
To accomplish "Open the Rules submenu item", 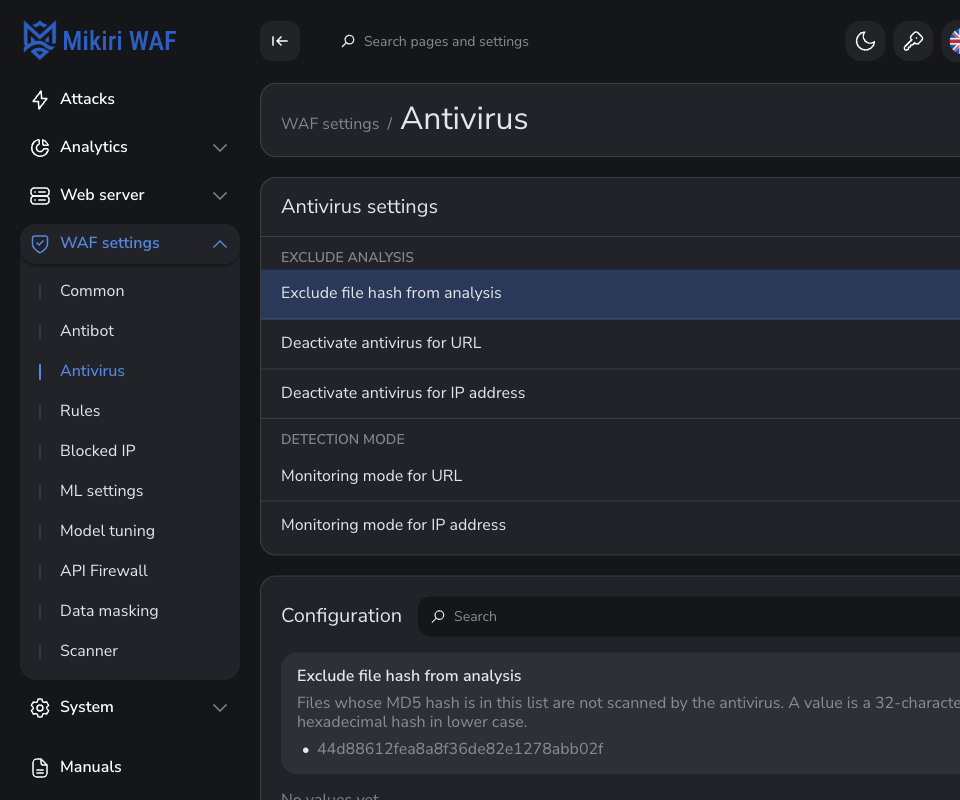I will click(80, 411).
